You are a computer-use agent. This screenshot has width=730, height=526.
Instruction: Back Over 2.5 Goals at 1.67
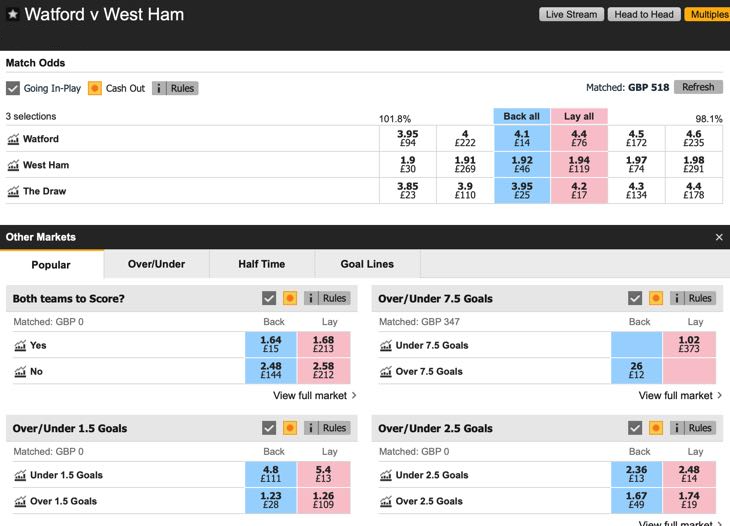pos(636,500)
